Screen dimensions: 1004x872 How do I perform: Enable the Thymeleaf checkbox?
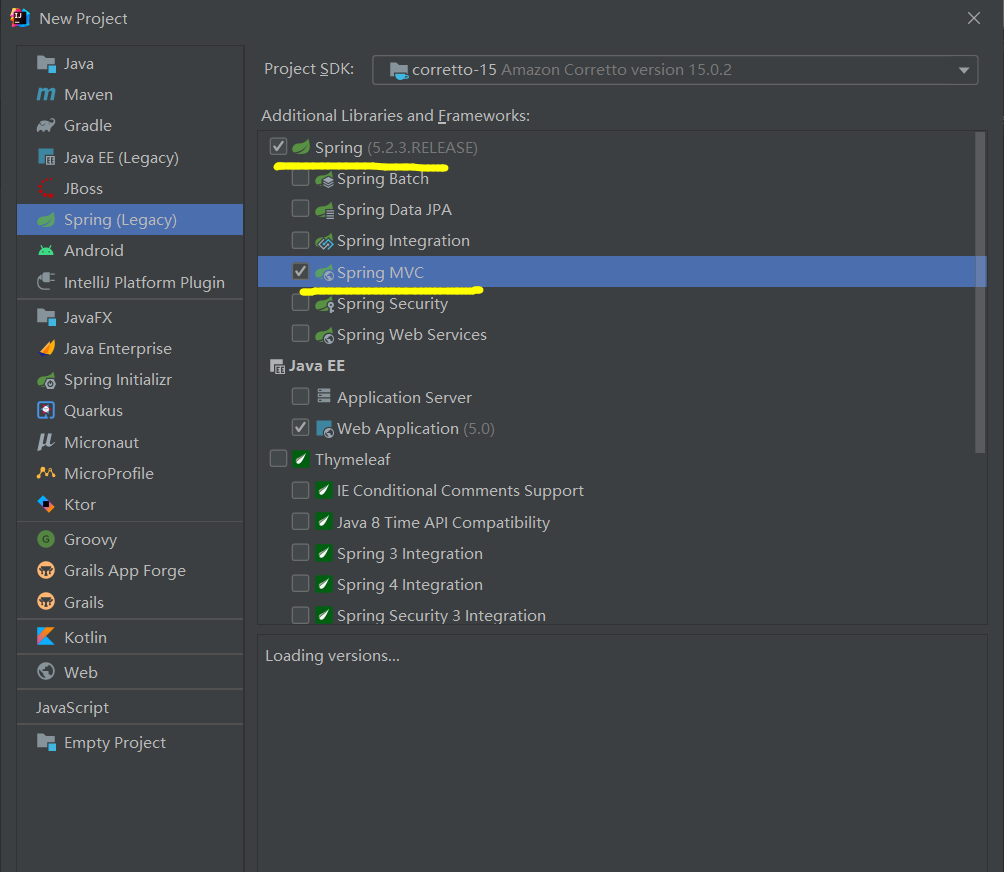click(x=279, y=458)
